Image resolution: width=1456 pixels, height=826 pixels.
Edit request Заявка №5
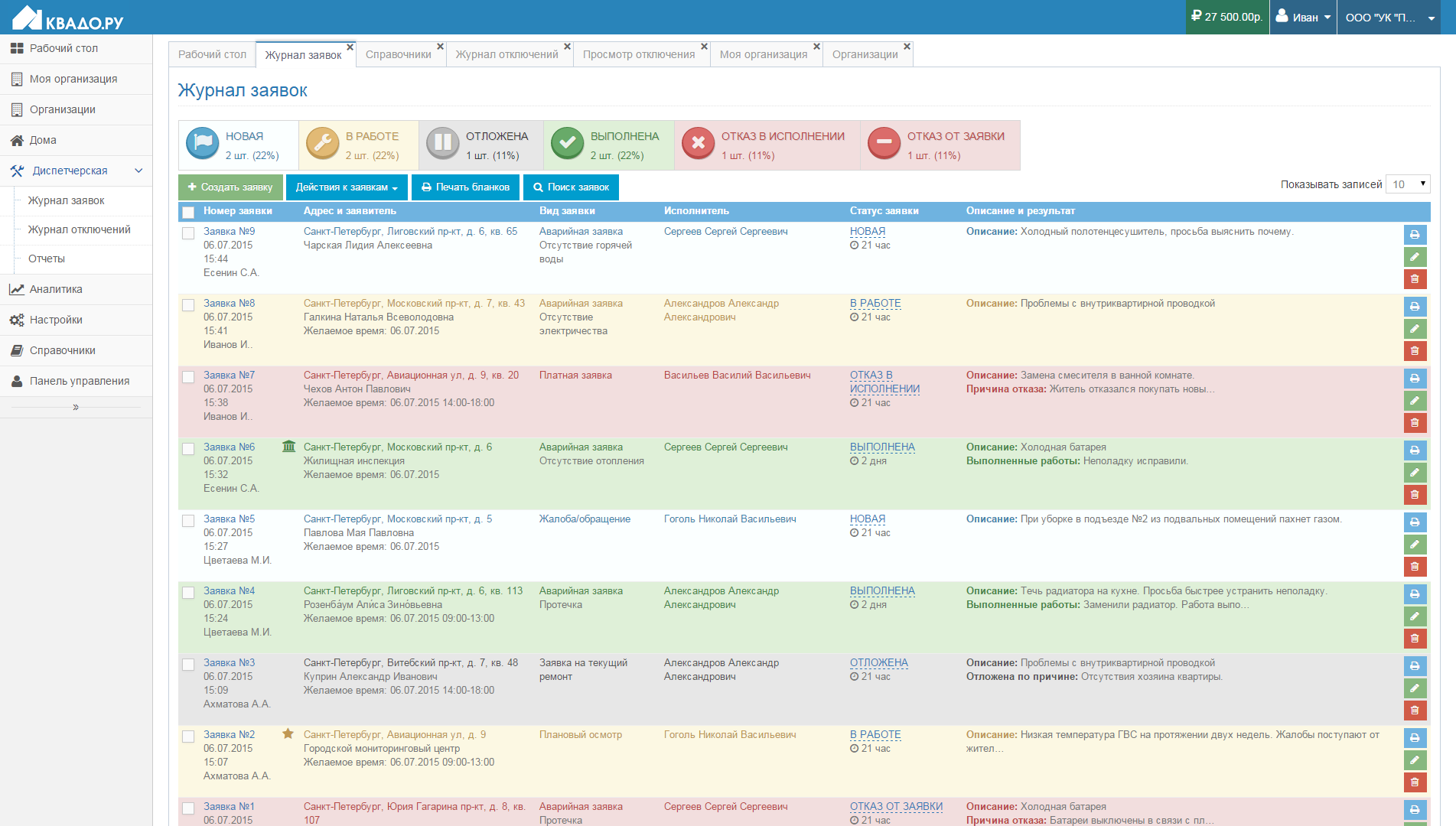(1415, 545)
